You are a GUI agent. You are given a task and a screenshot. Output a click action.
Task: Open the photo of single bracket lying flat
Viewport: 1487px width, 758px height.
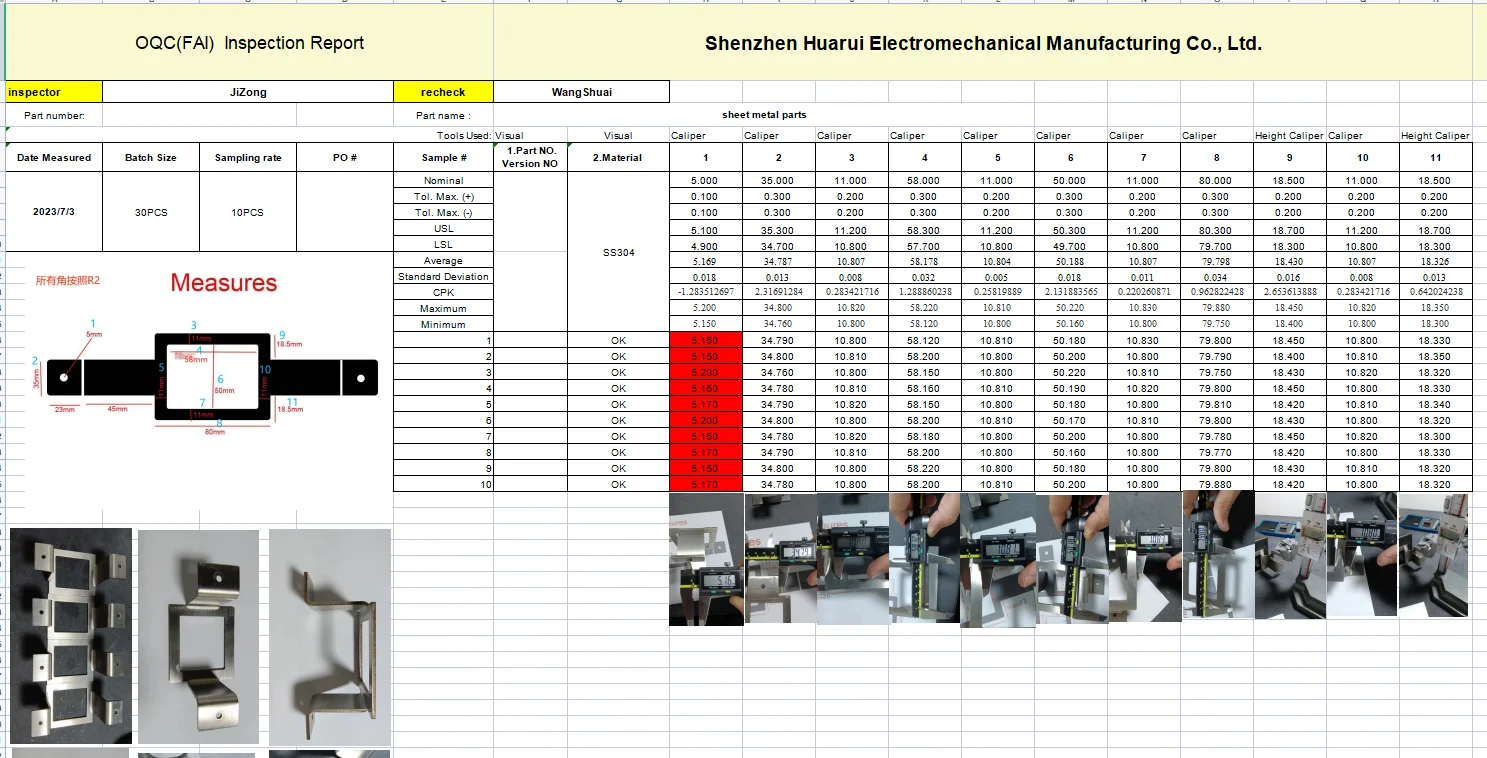198,637
